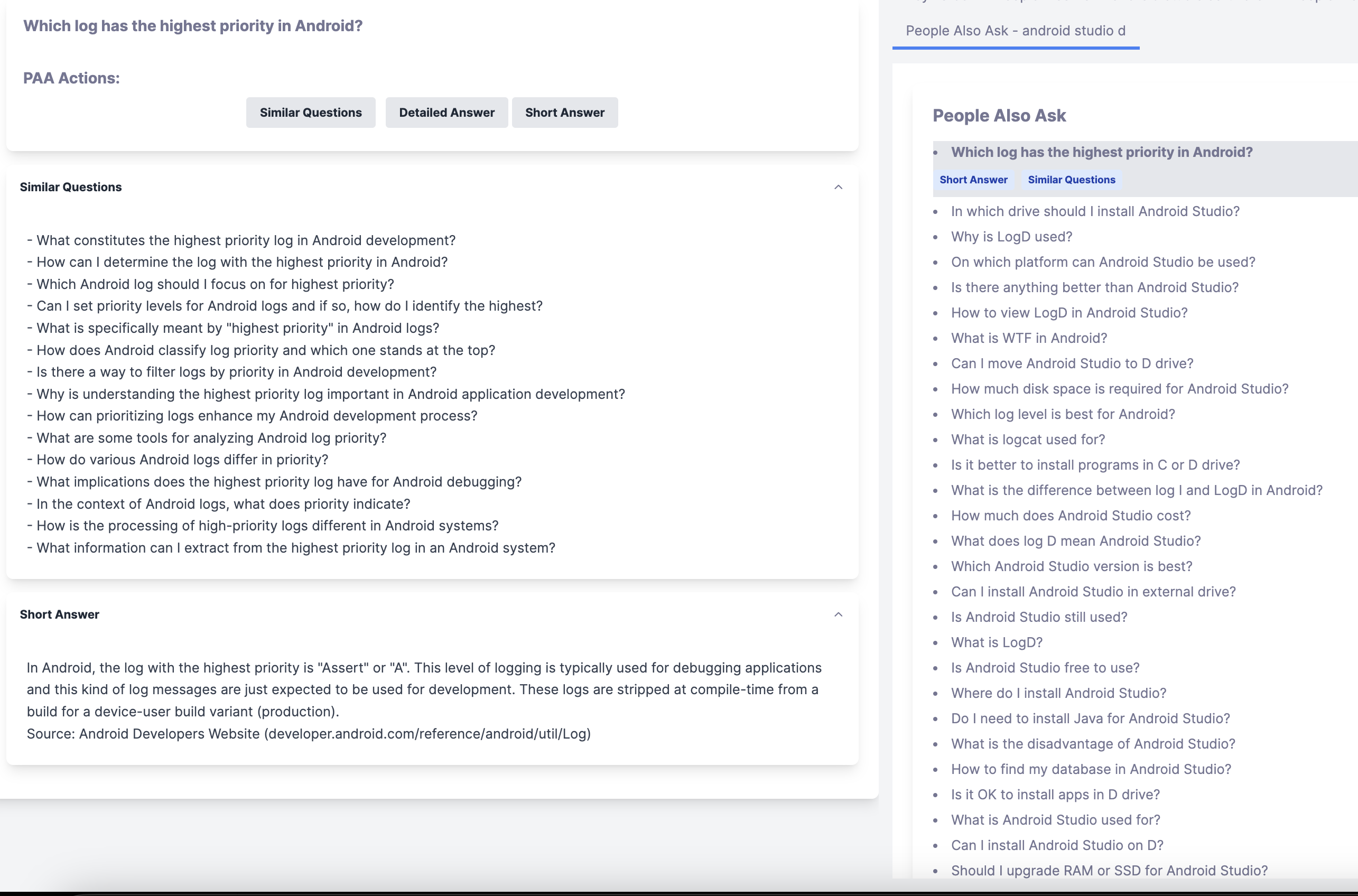Click the Detailed Answer button

coord(447,112)
